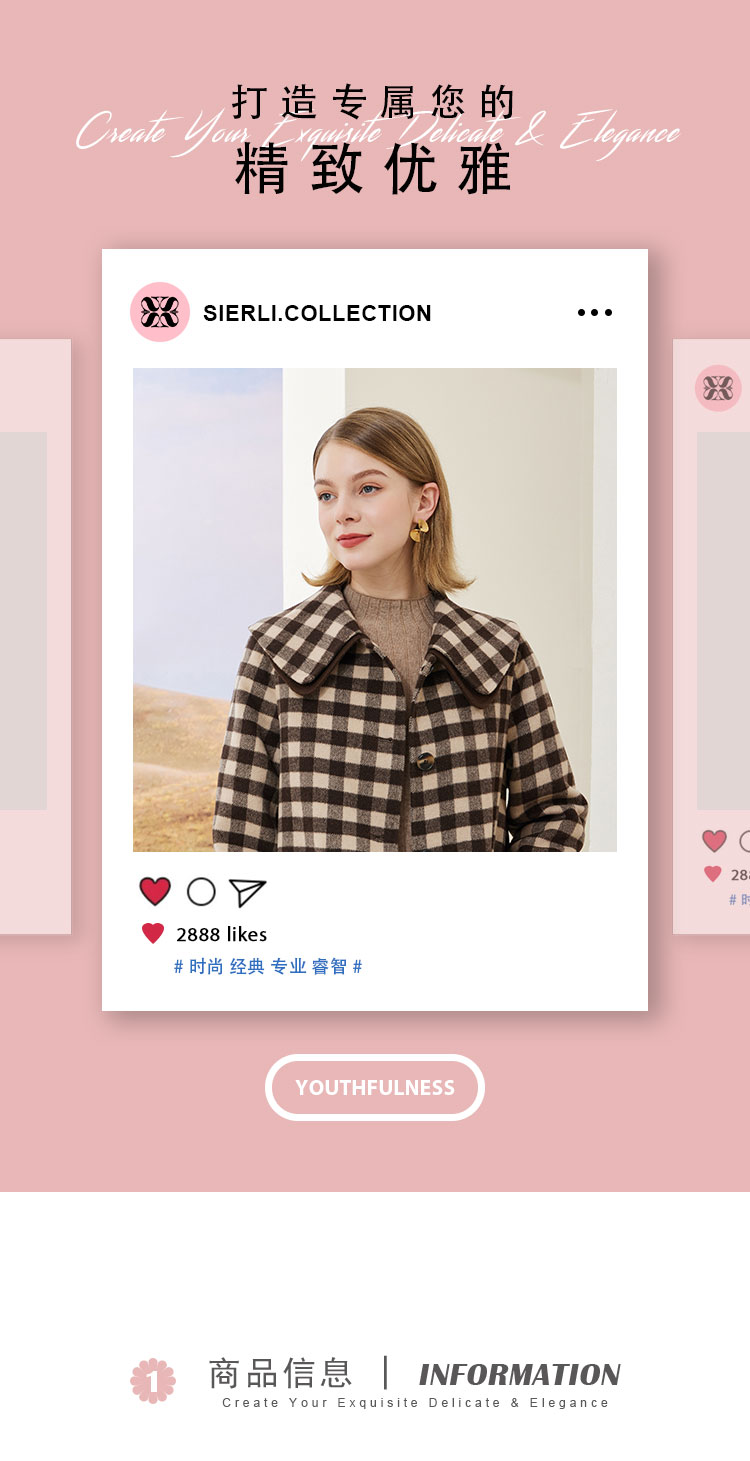This screenshot has width=750, height=1461.
Task: Click the YOUTHFULNESS rounded button
Action: pos(375,1087)
